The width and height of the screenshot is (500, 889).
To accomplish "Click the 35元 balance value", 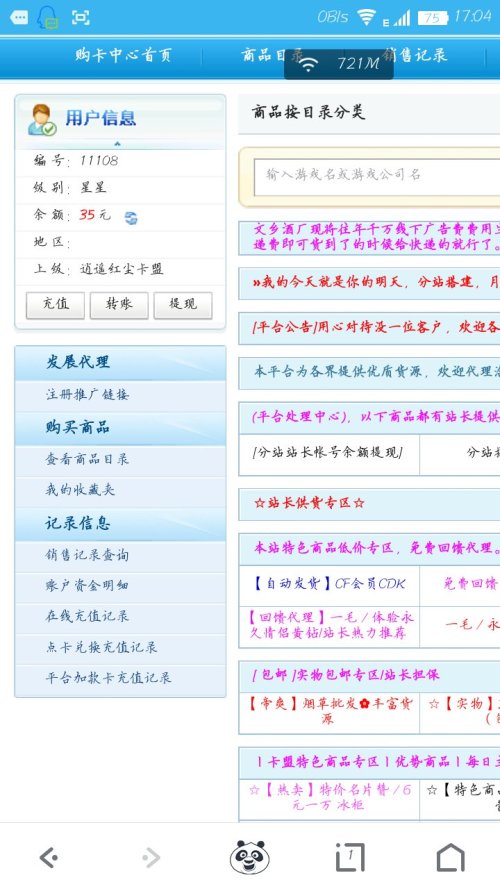I will [x=95, y=215].
